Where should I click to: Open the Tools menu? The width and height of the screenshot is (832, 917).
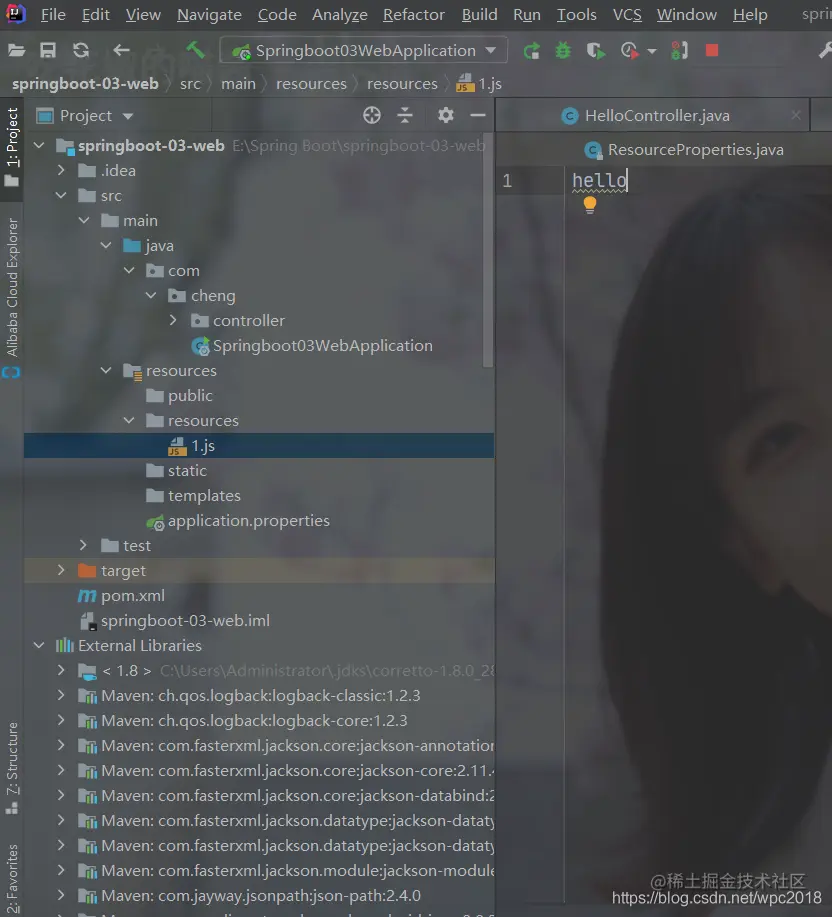pyautogui.click(x=576, y=15)
